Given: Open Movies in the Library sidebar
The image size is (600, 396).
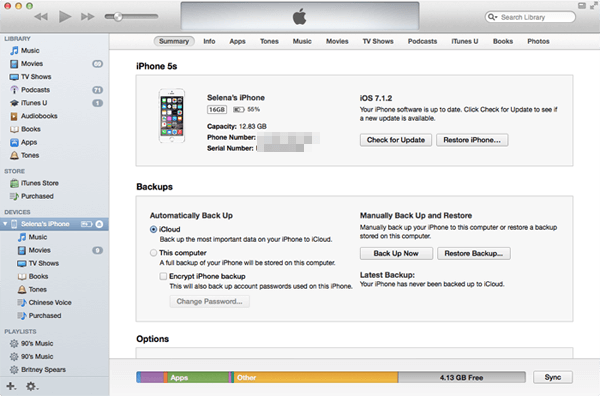Looking at the screenshot, I should (x=26, y=64).
